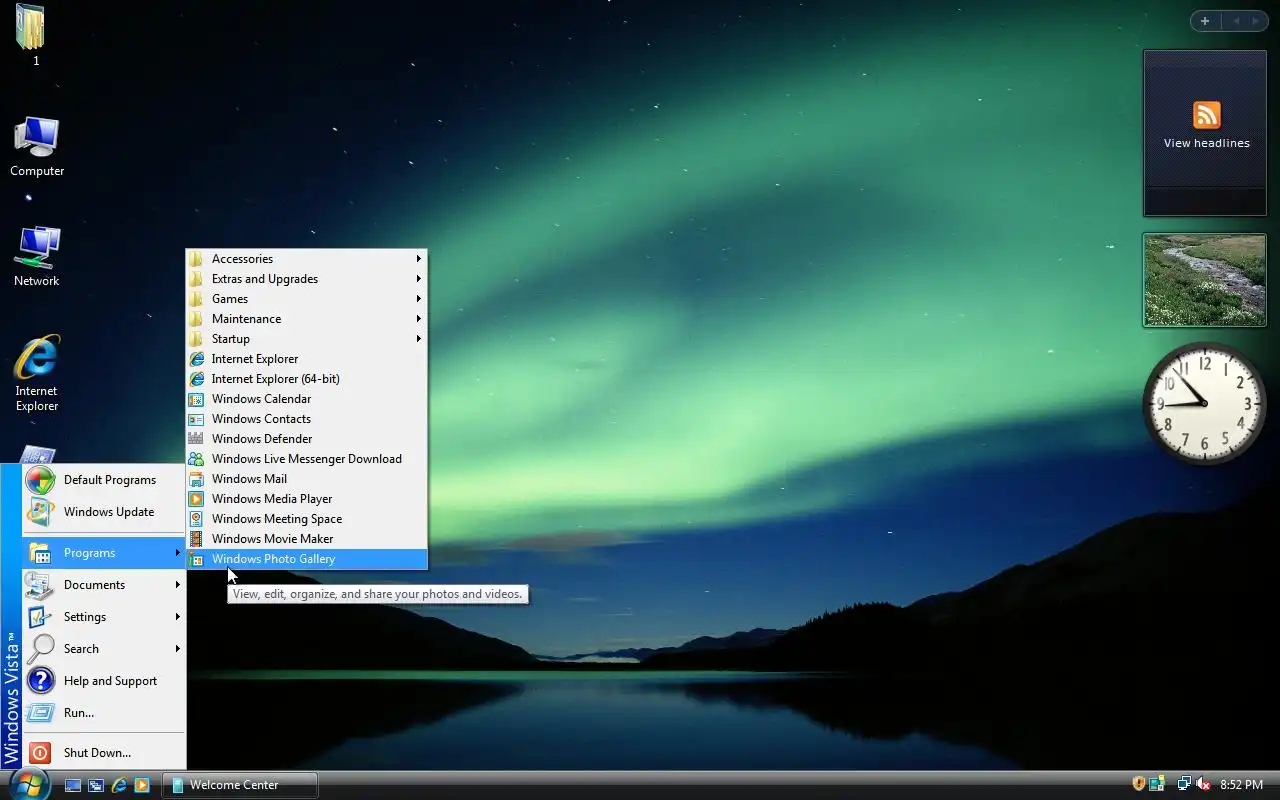Open Windows Movie Maker from Programs menu
This screenshot has width=1280, height=800.
coord(306,539)
